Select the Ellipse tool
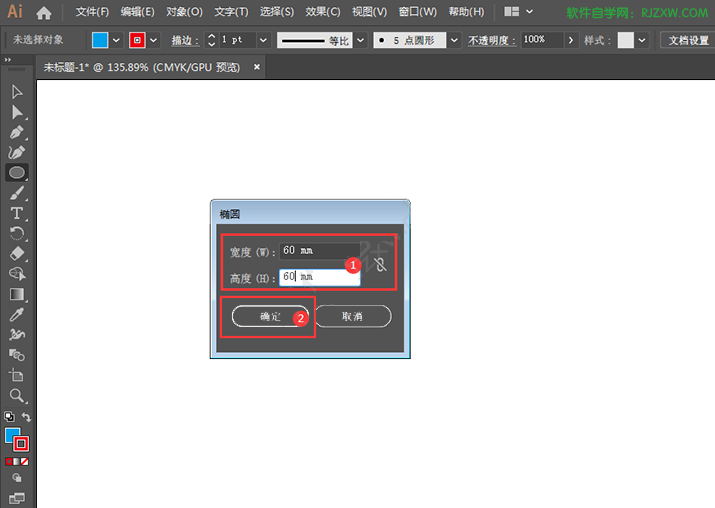The height and width of the screenshot is (508, 715). click(x=17, y=173)
